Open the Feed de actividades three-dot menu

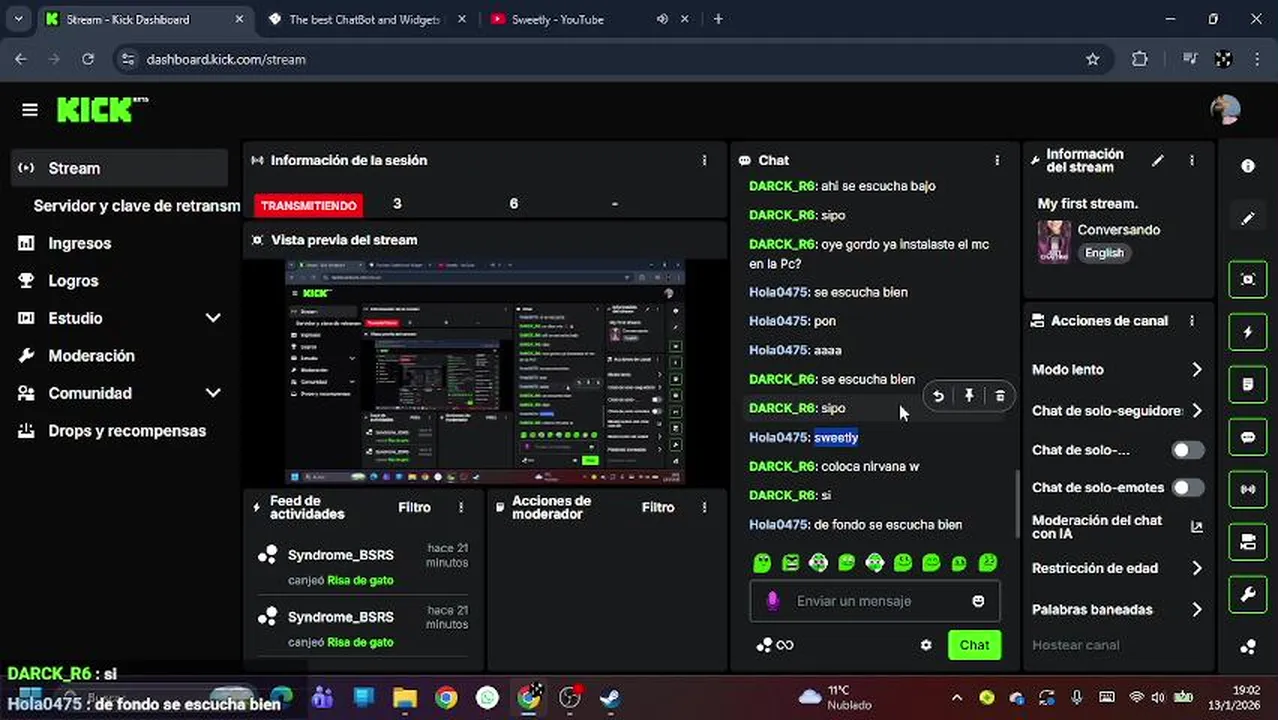[x=461, y=507]
